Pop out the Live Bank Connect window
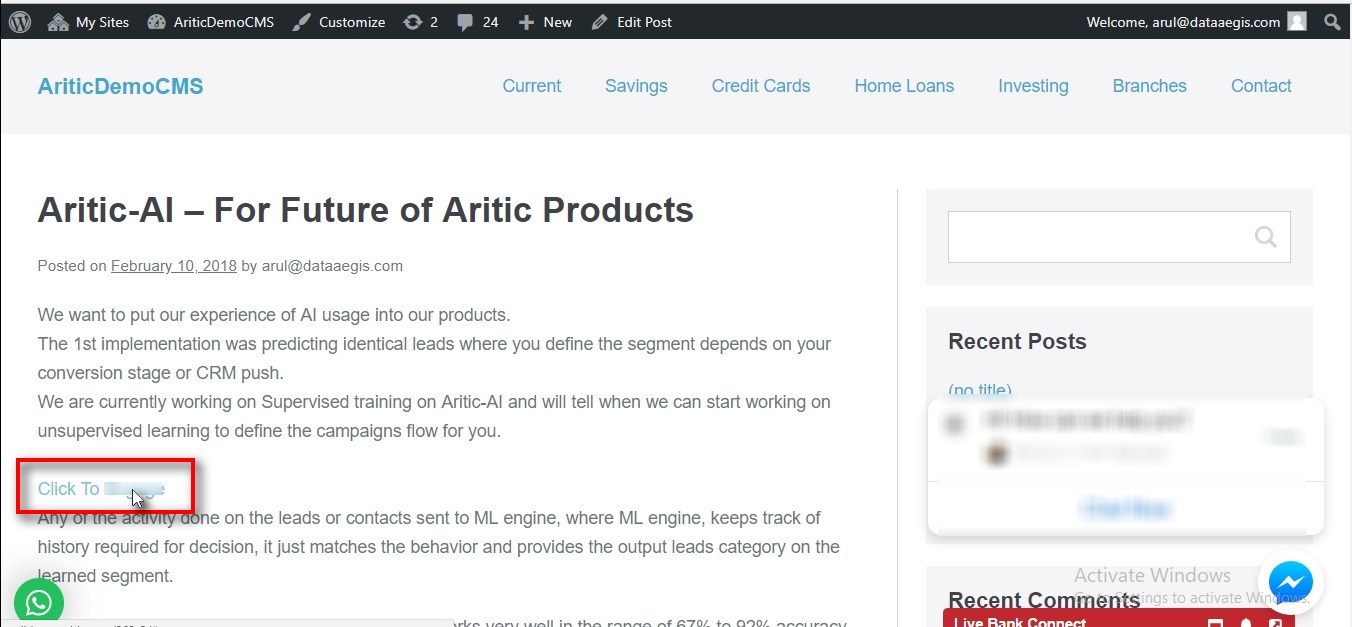 point(1276,623)
